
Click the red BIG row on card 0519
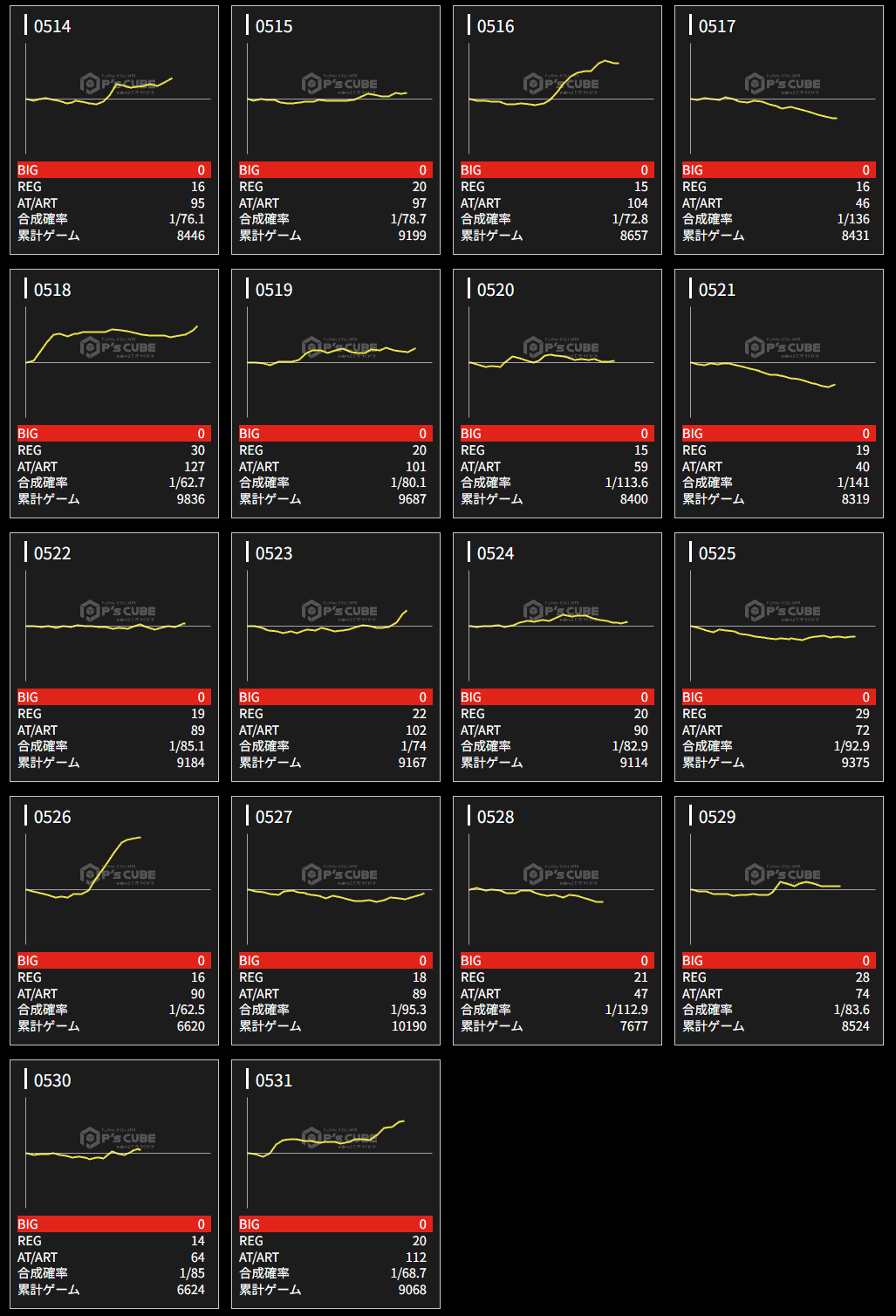336,434
